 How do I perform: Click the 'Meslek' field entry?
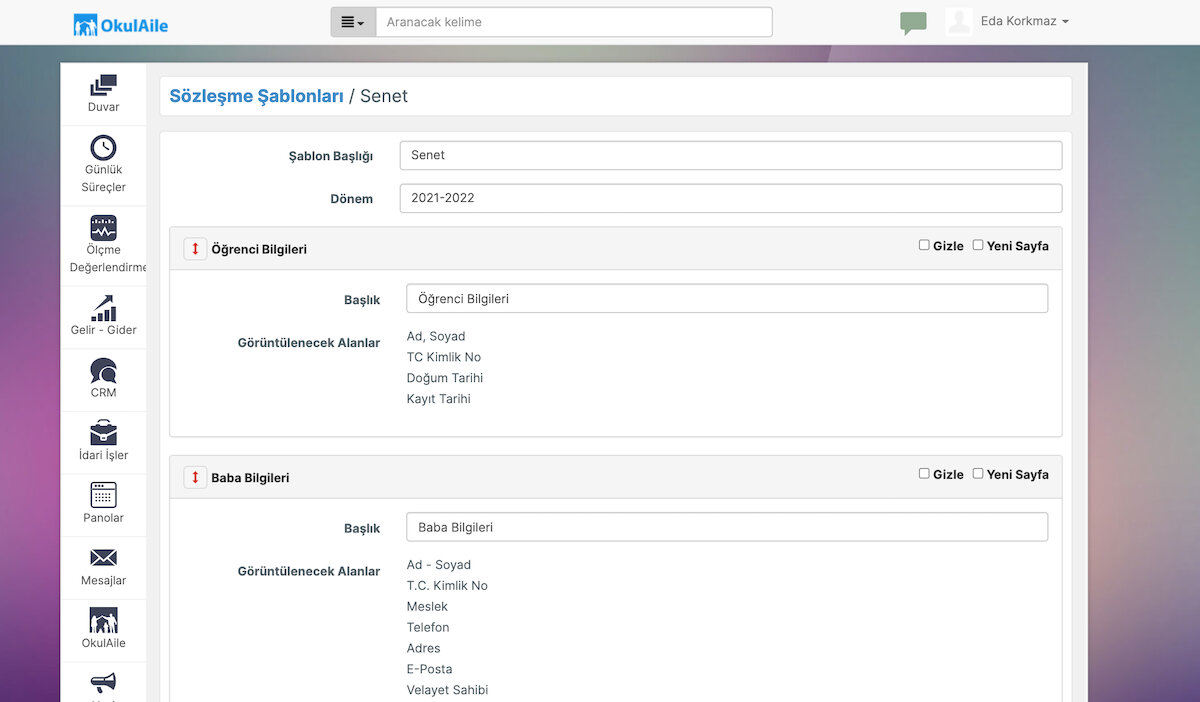click(x=427, y=607)
